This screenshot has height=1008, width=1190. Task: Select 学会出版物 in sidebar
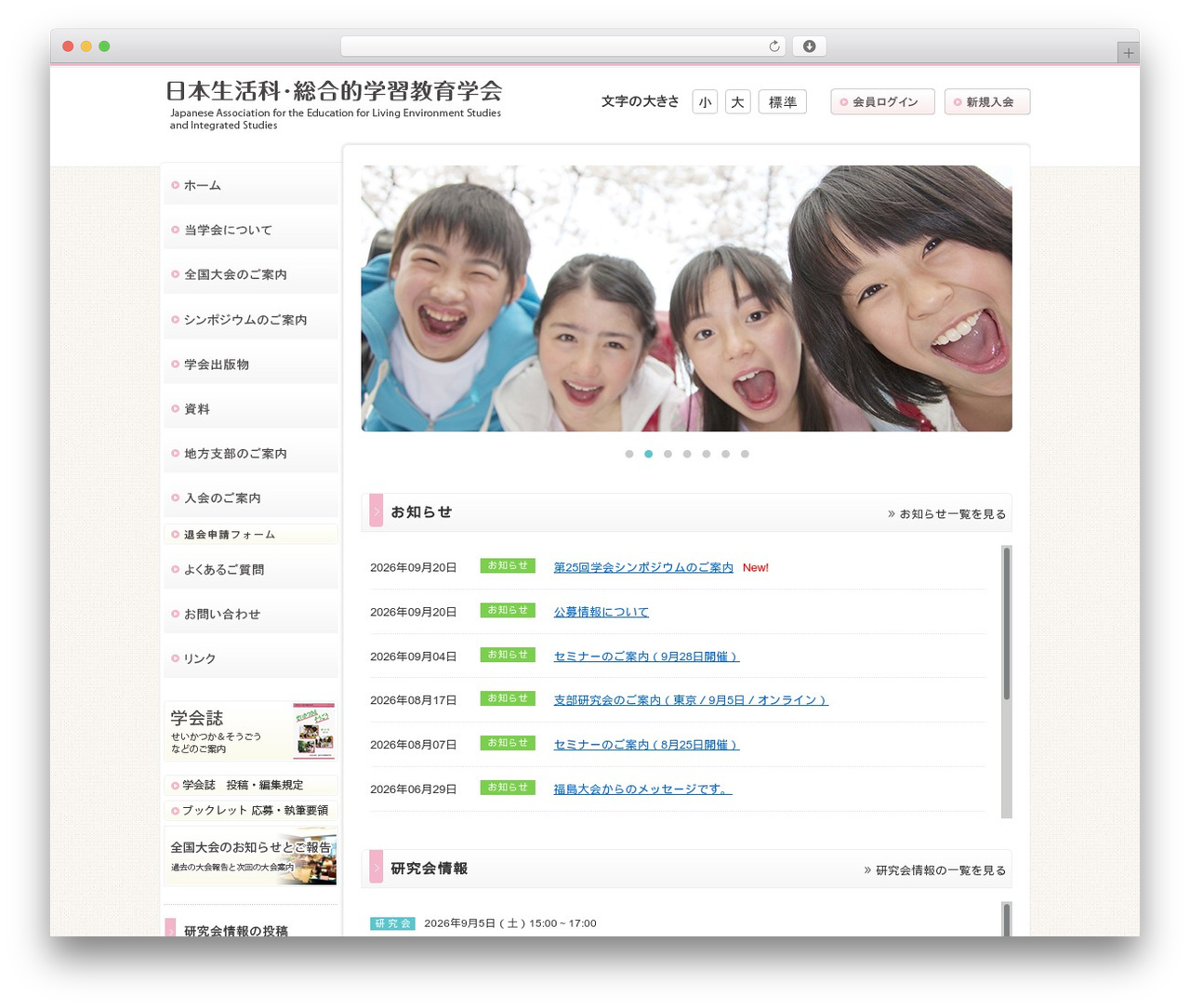point(251,365)
